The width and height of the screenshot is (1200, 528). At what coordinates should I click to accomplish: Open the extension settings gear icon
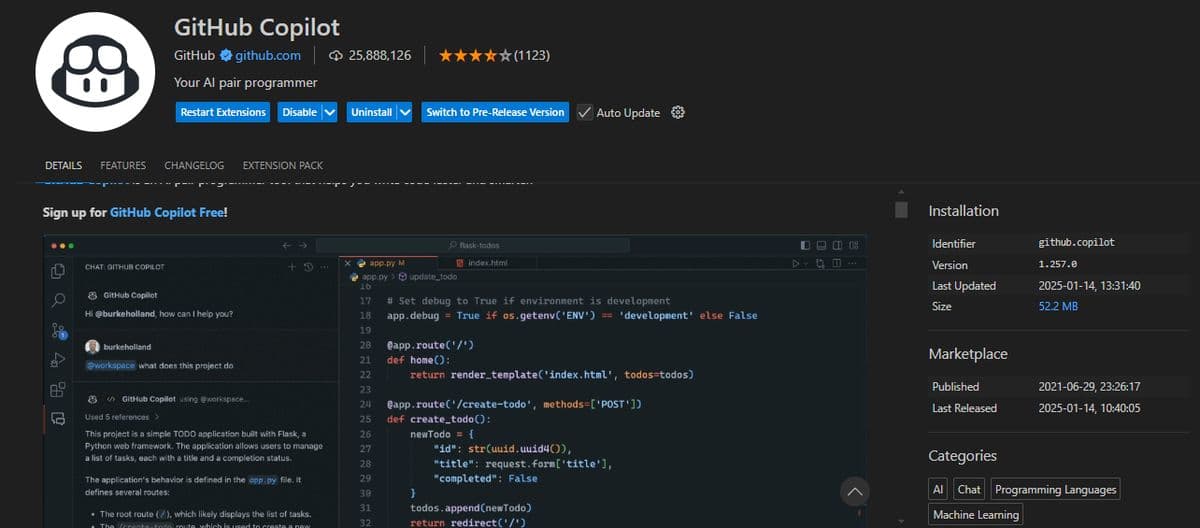(677, 112)
